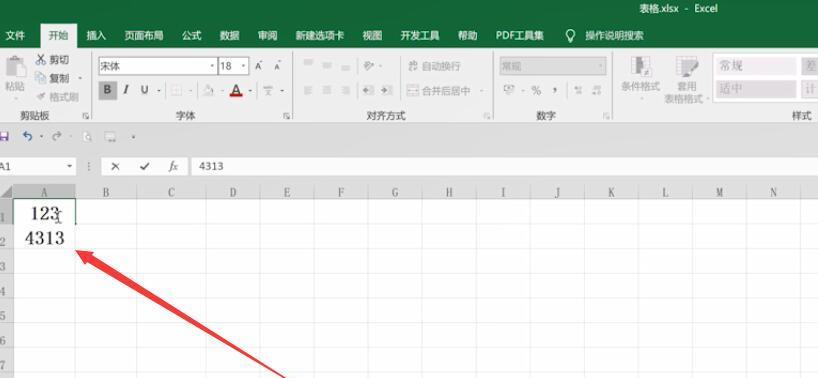Open the font name 宋体 dropdown arrow
Image resolution: width=818 pixels, height=378 pixels.
tap(212, 66)
